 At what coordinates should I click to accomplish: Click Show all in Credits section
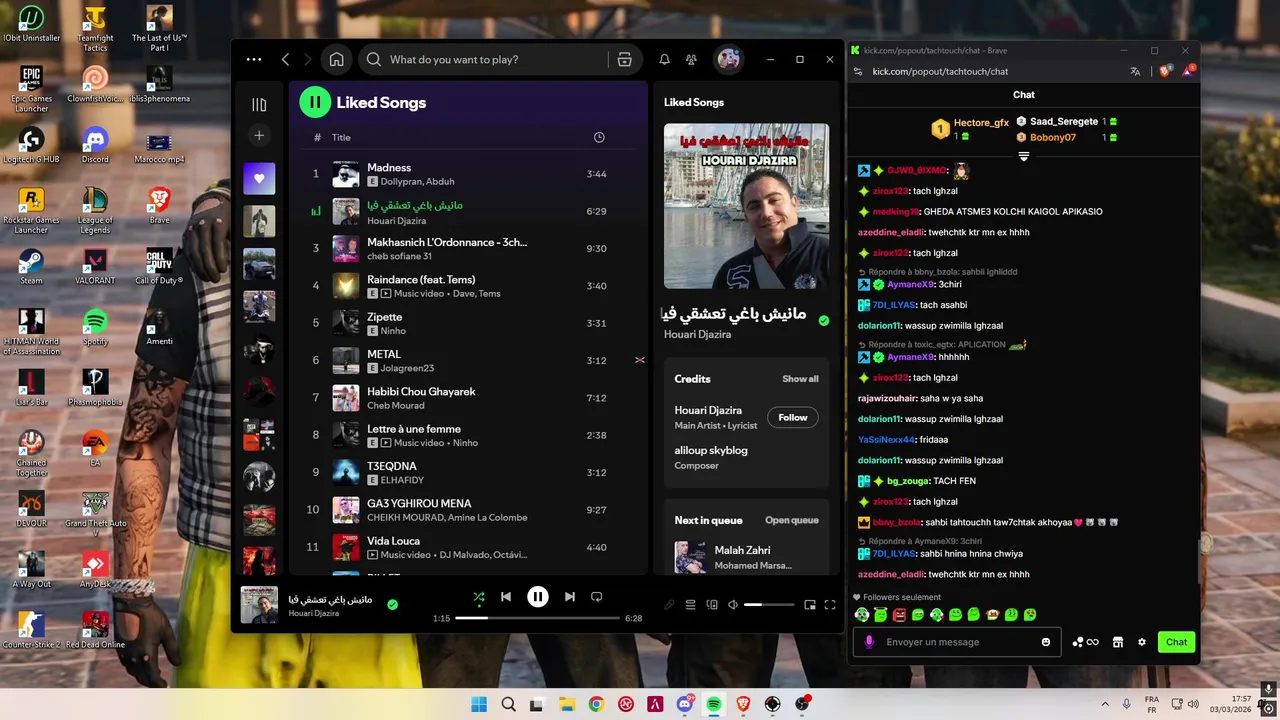pos(800,379)
